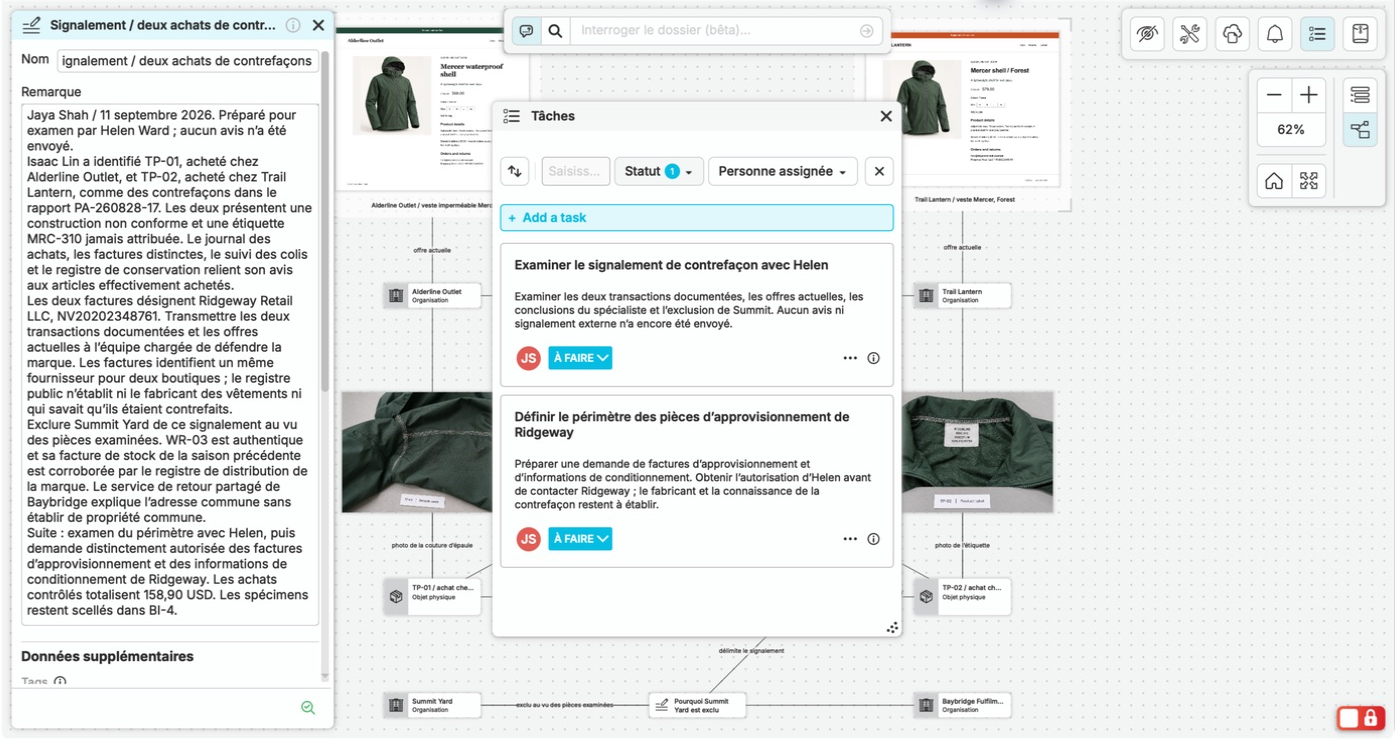This screenshot has width=1395, height=740.
Task: Zoom out with the minus button
Action: (x=1274, y=96)
